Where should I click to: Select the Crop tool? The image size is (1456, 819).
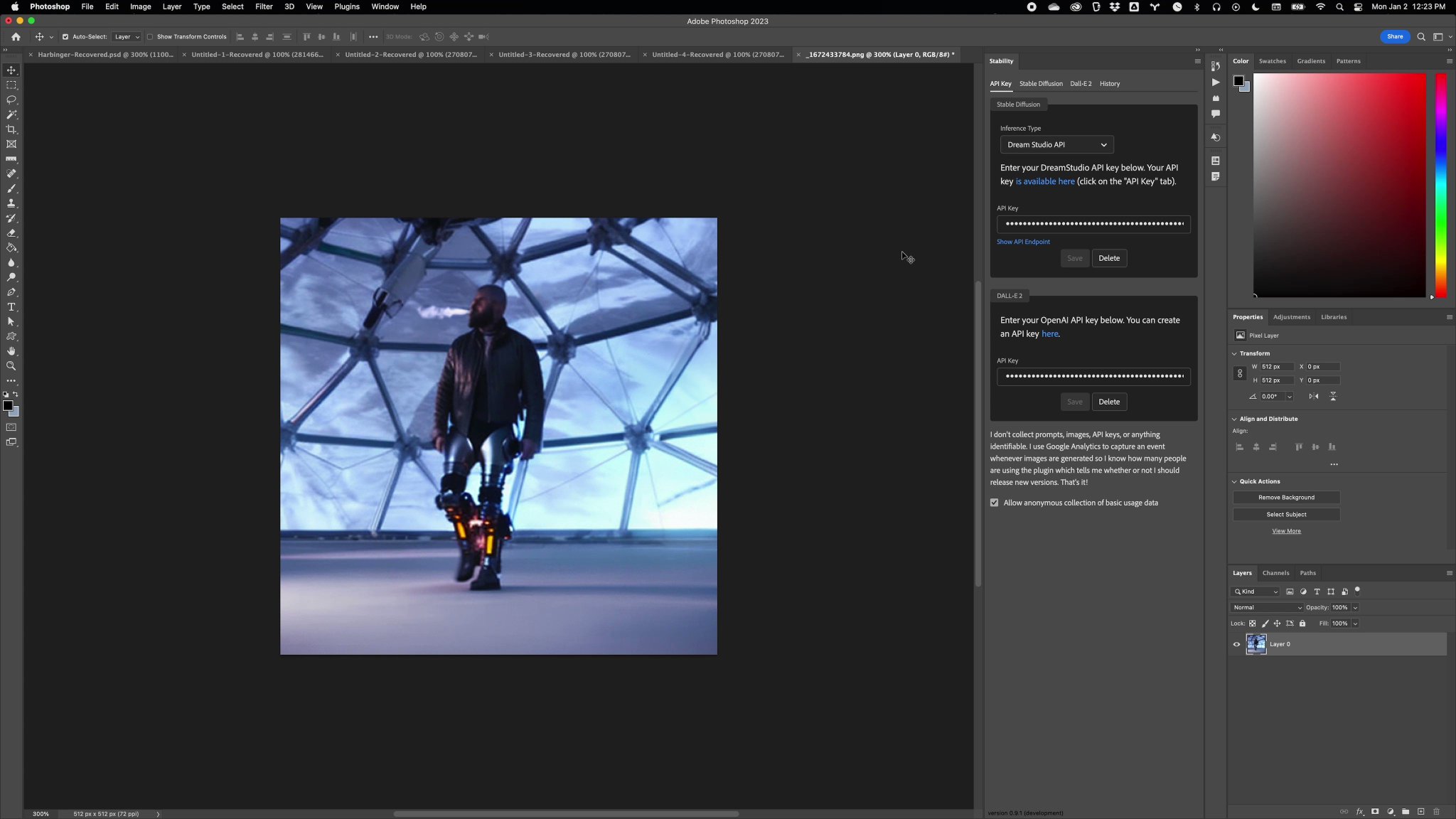click(x=11, y=129)
